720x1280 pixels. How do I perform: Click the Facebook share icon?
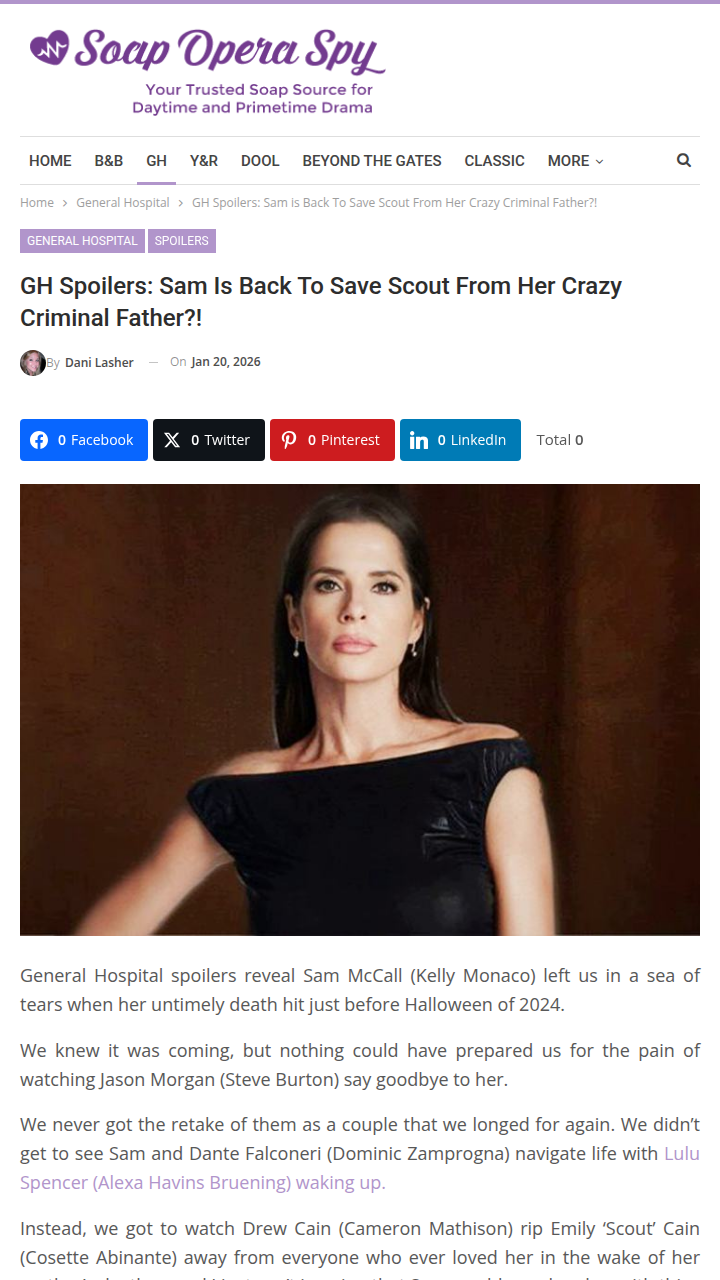click(x=39, y=440)
